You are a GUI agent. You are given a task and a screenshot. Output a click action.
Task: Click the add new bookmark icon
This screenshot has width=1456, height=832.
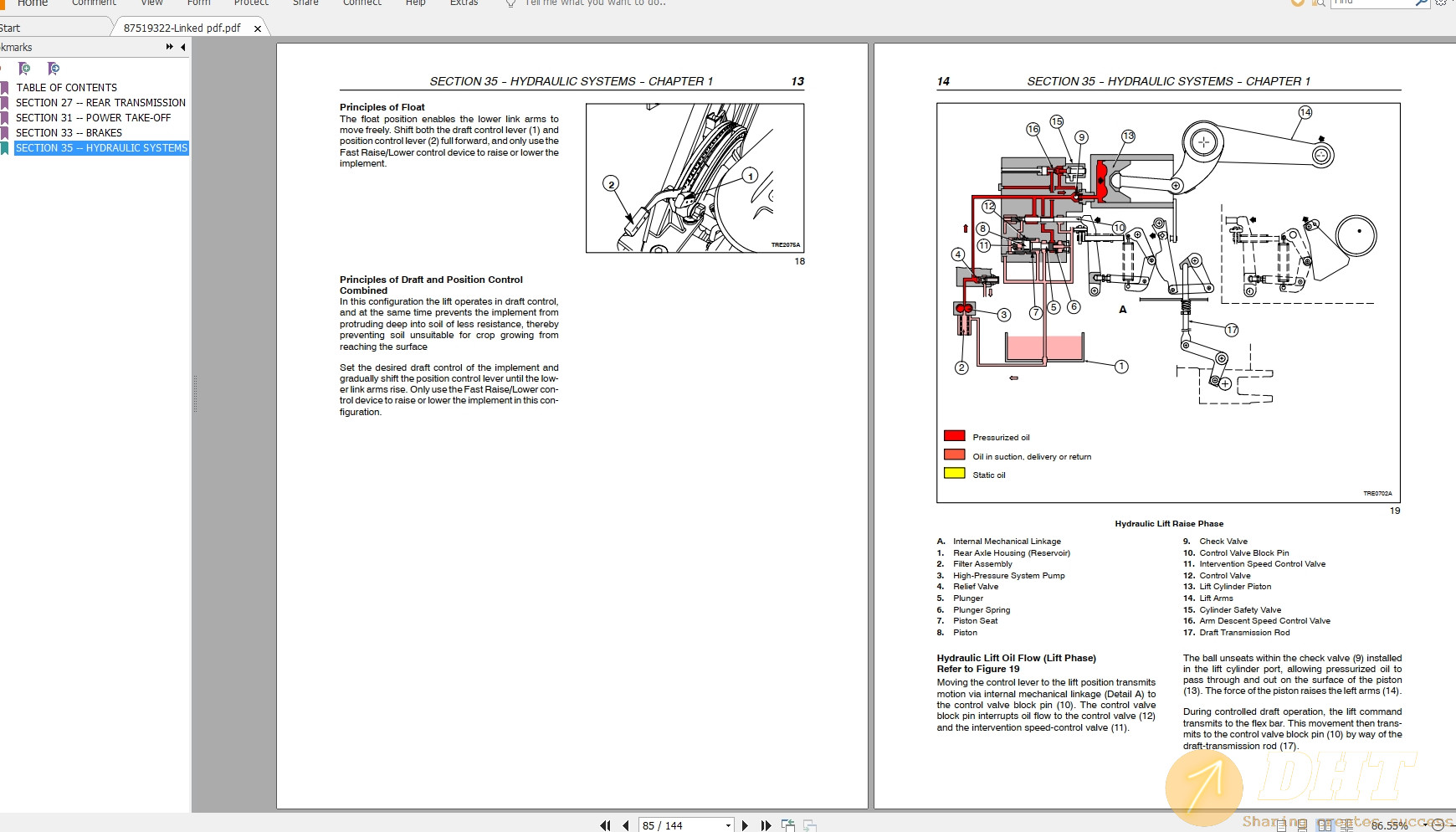coord(24,69)
